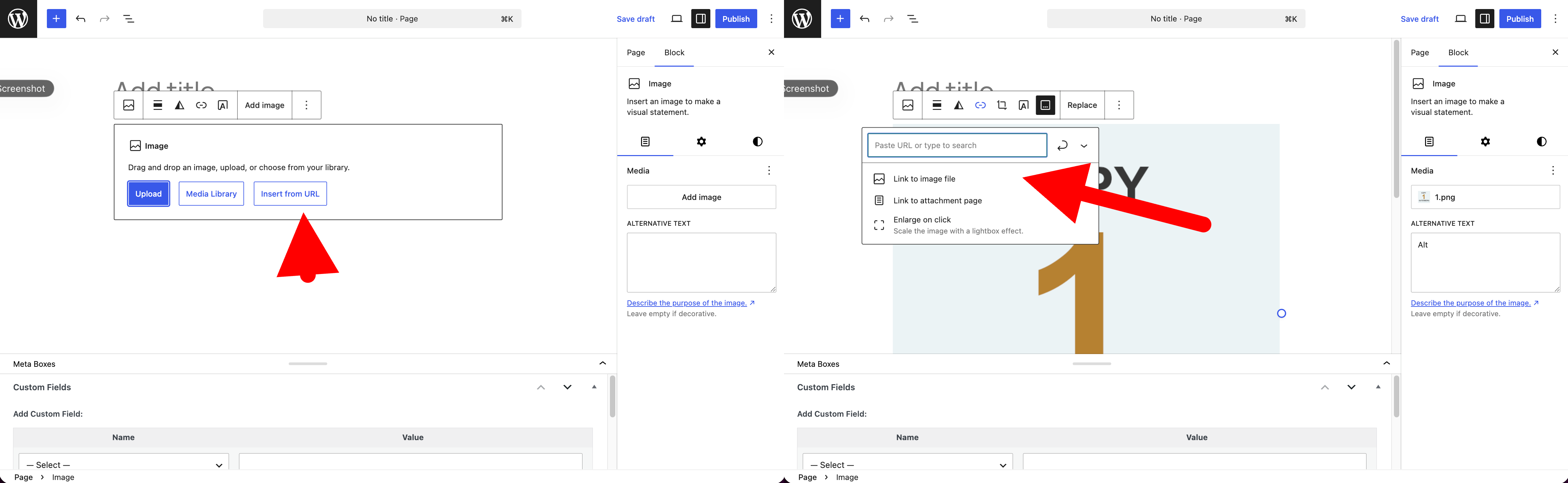This screenshot has width=1568, height=483.
Task: Click the Paste URL or type to search field
Action: 956,146
